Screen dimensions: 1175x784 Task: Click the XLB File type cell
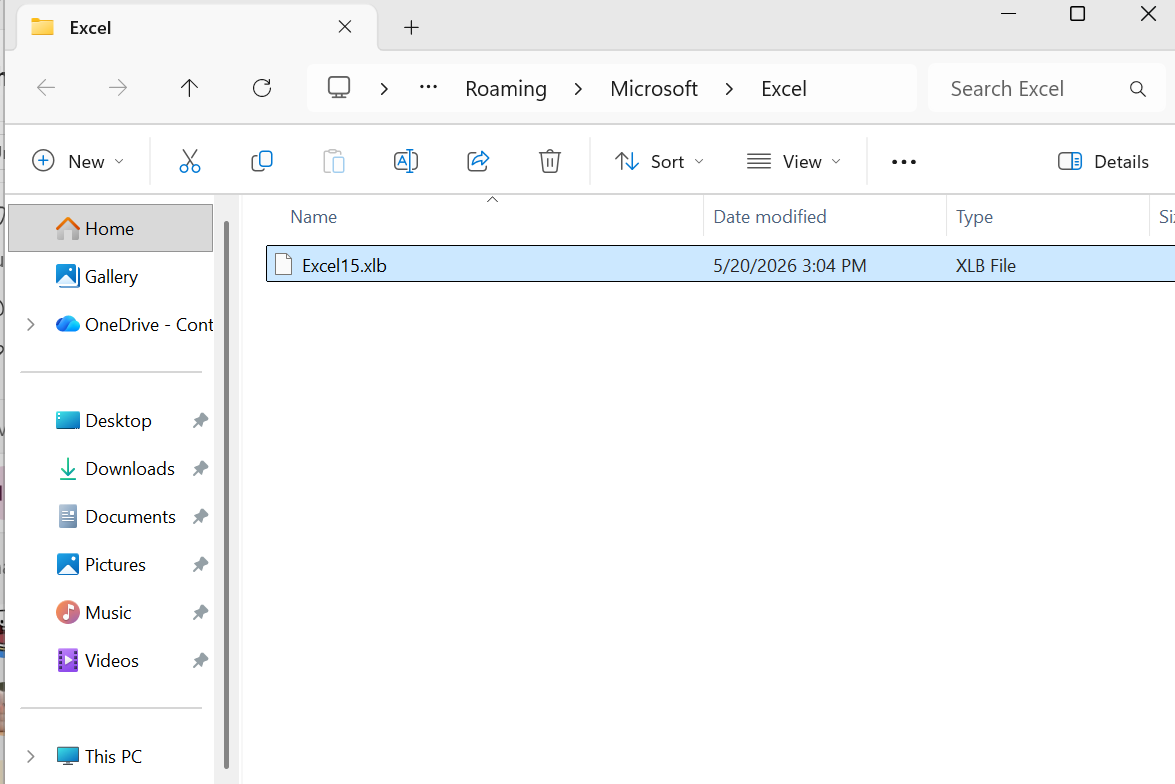click(985, 265)
